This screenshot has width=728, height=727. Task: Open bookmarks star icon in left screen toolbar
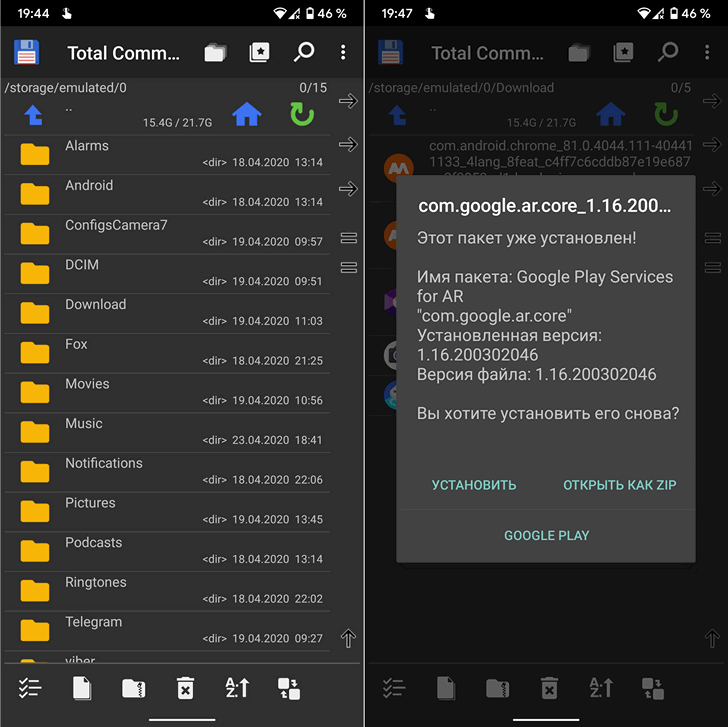coord(259,52)
